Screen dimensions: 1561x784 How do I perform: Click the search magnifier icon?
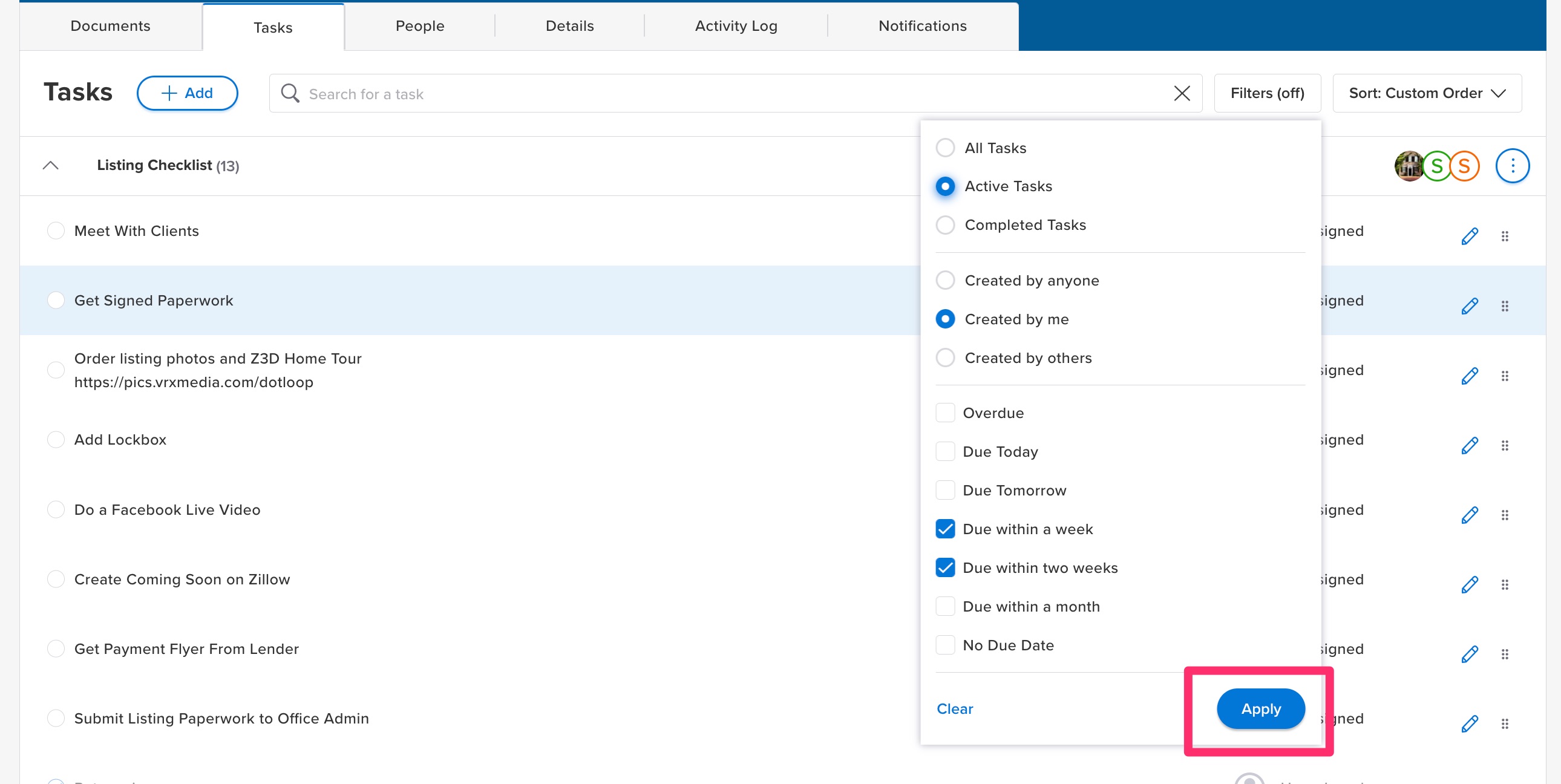click(x=290, y=93)
